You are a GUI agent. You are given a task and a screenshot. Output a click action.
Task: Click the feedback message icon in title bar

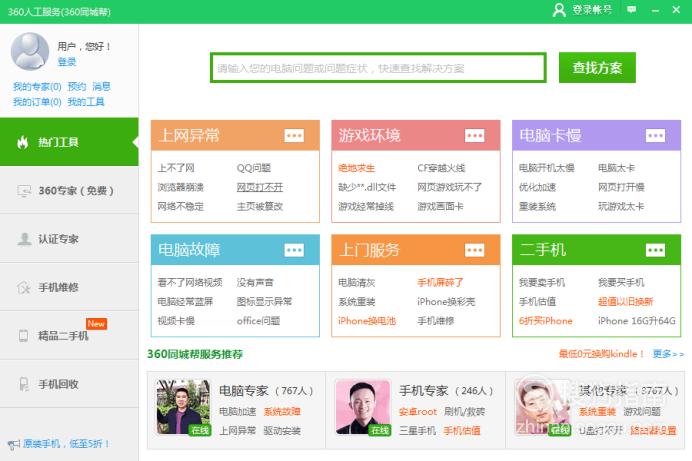click(x=632, y=9)
